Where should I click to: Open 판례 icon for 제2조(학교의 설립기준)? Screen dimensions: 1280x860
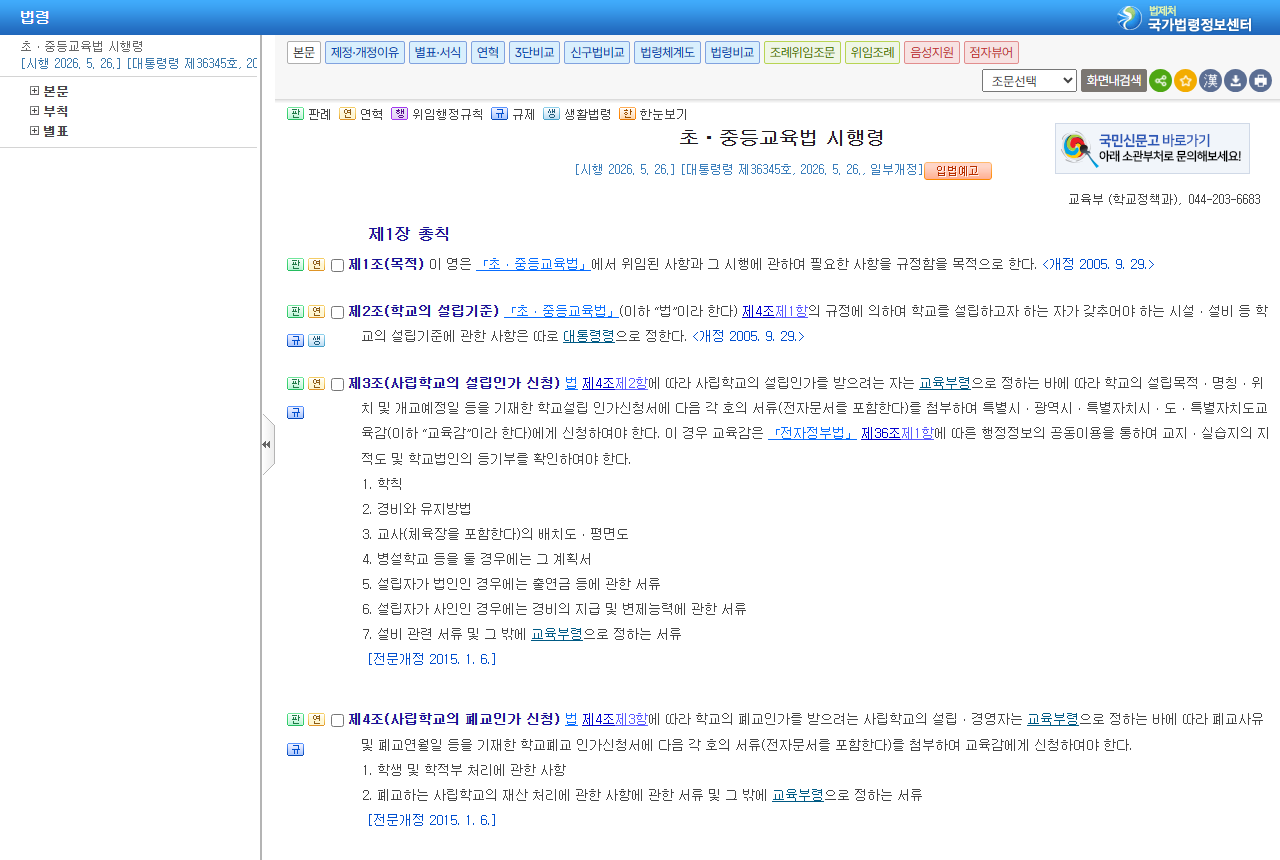(x=295, y=312)
